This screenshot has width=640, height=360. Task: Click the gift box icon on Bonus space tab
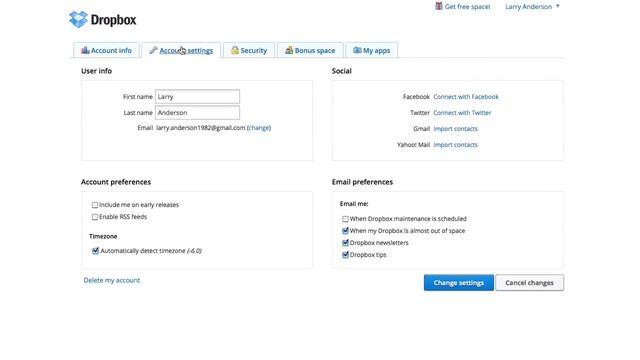289,50
